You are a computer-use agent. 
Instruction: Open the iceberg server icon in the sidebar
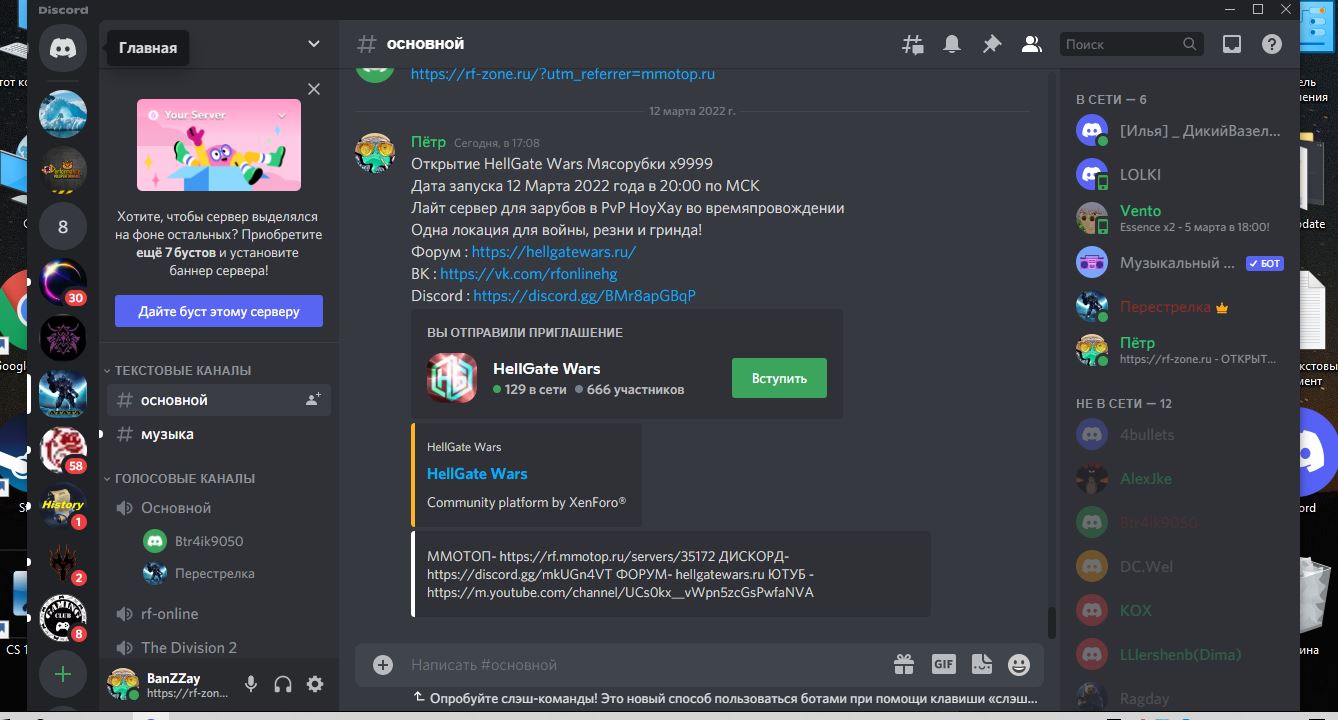[63, 114]
